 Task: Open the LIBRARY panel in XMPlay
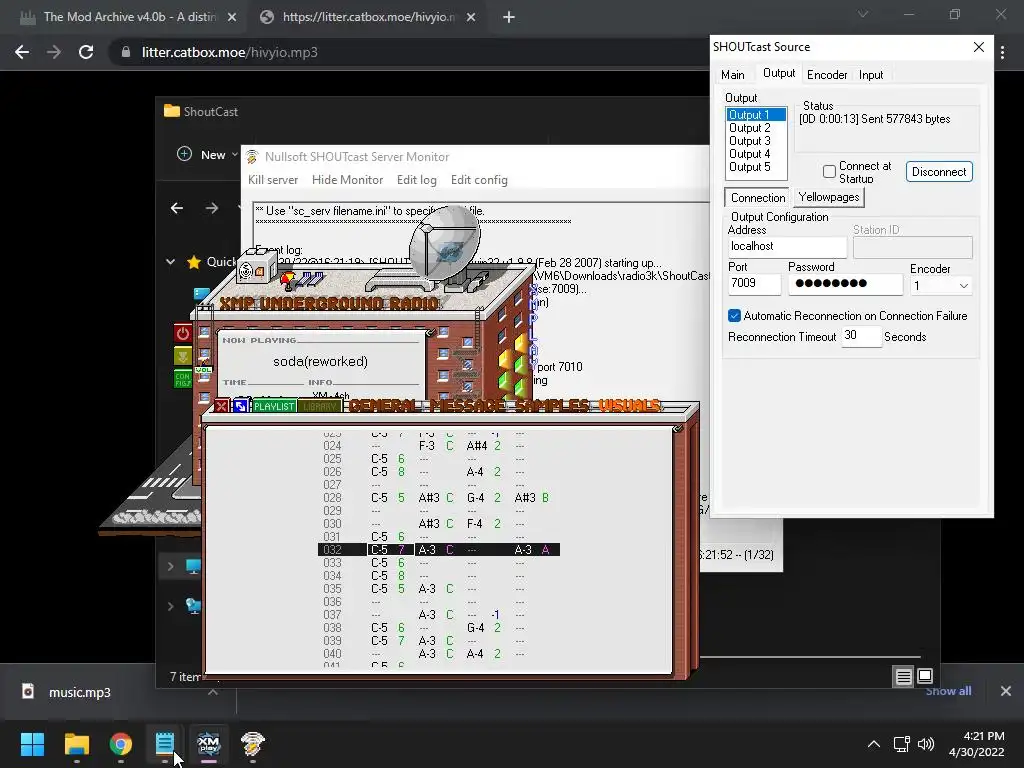point(320,406)
